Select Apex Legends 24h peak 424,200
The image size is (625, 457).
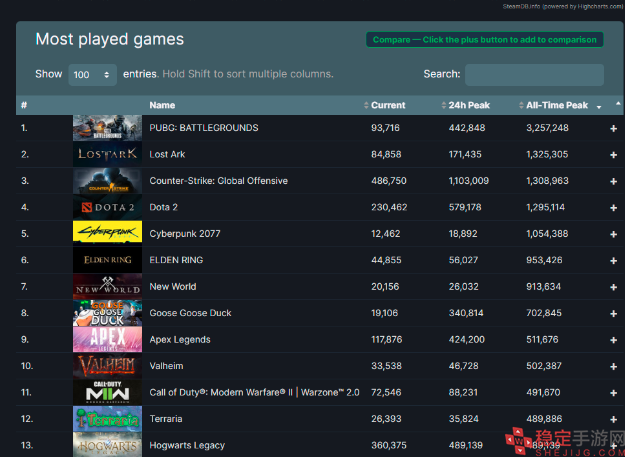point(466,339)
